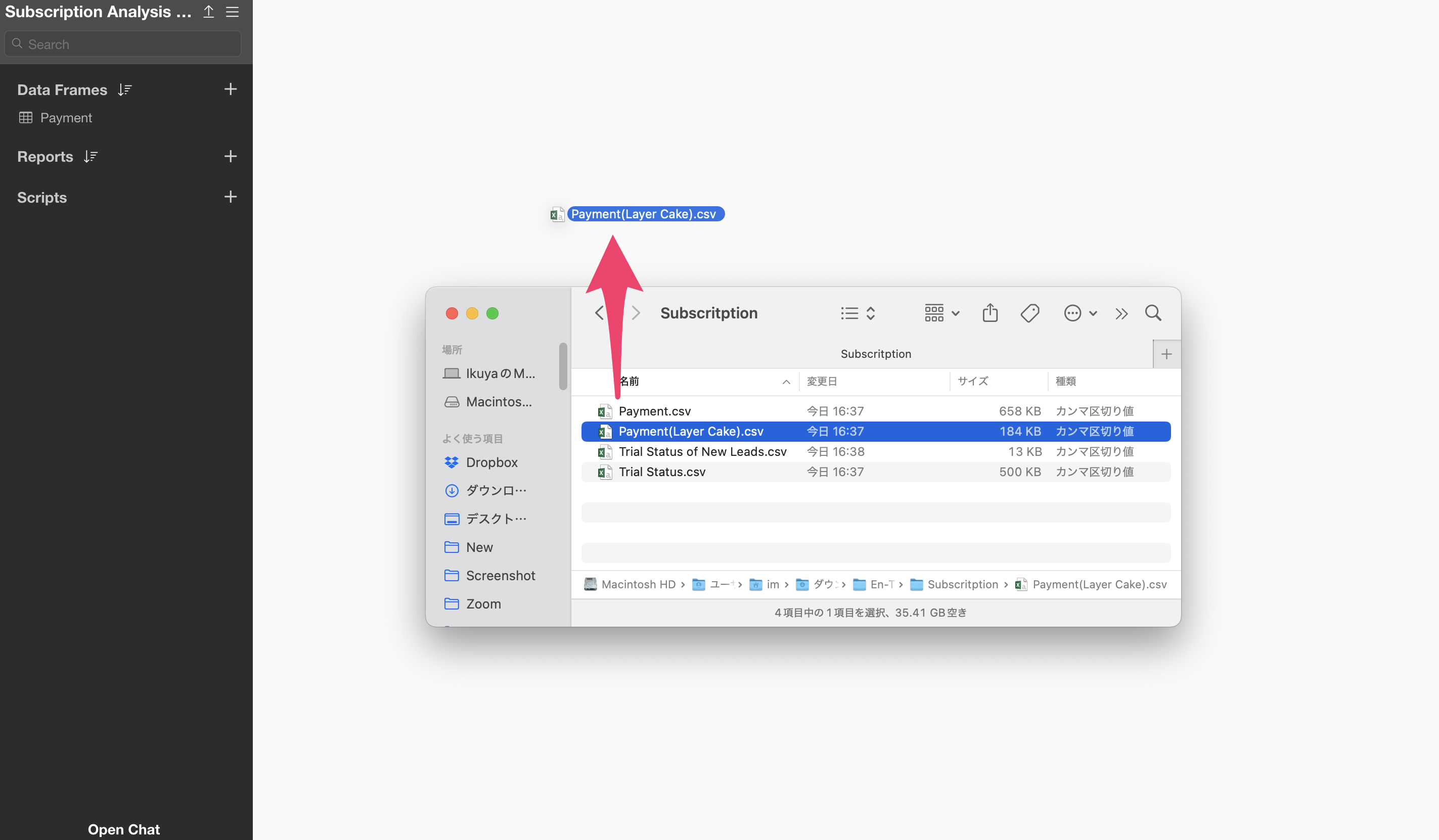
Task: Click the Open Chat button
Action: (123, 828)
